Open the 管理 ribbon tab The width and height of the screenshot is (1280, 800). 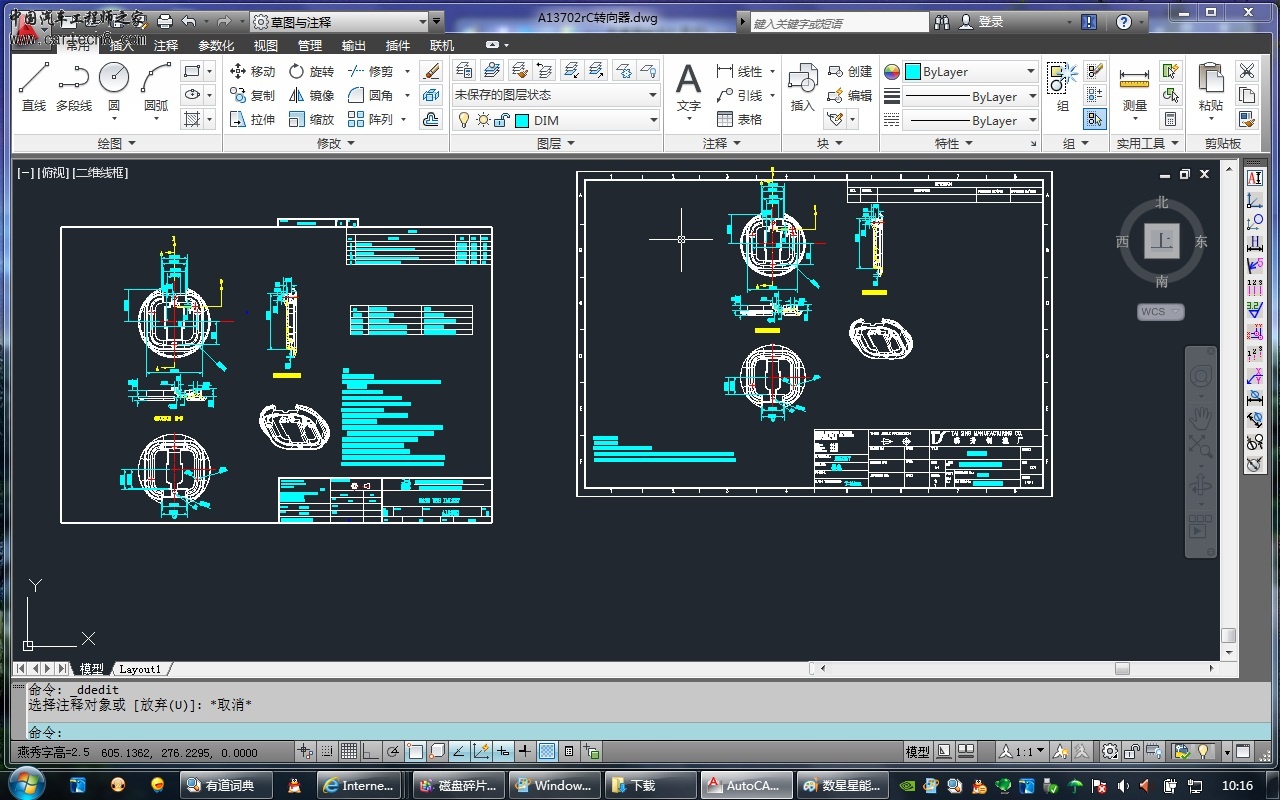[310, 45]
